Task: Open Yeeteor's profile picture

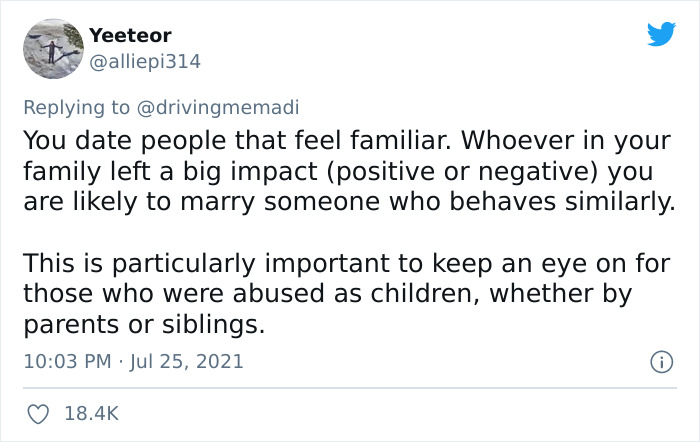Action: click(x=50, y=48)
